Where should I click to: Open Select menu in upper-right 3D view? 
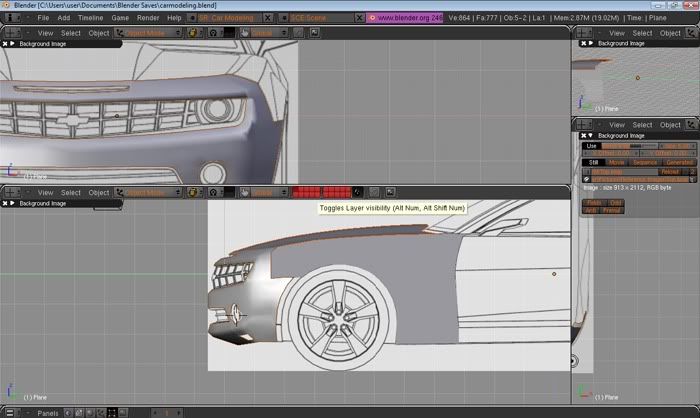pyautogui.click(x=642, y=33)
